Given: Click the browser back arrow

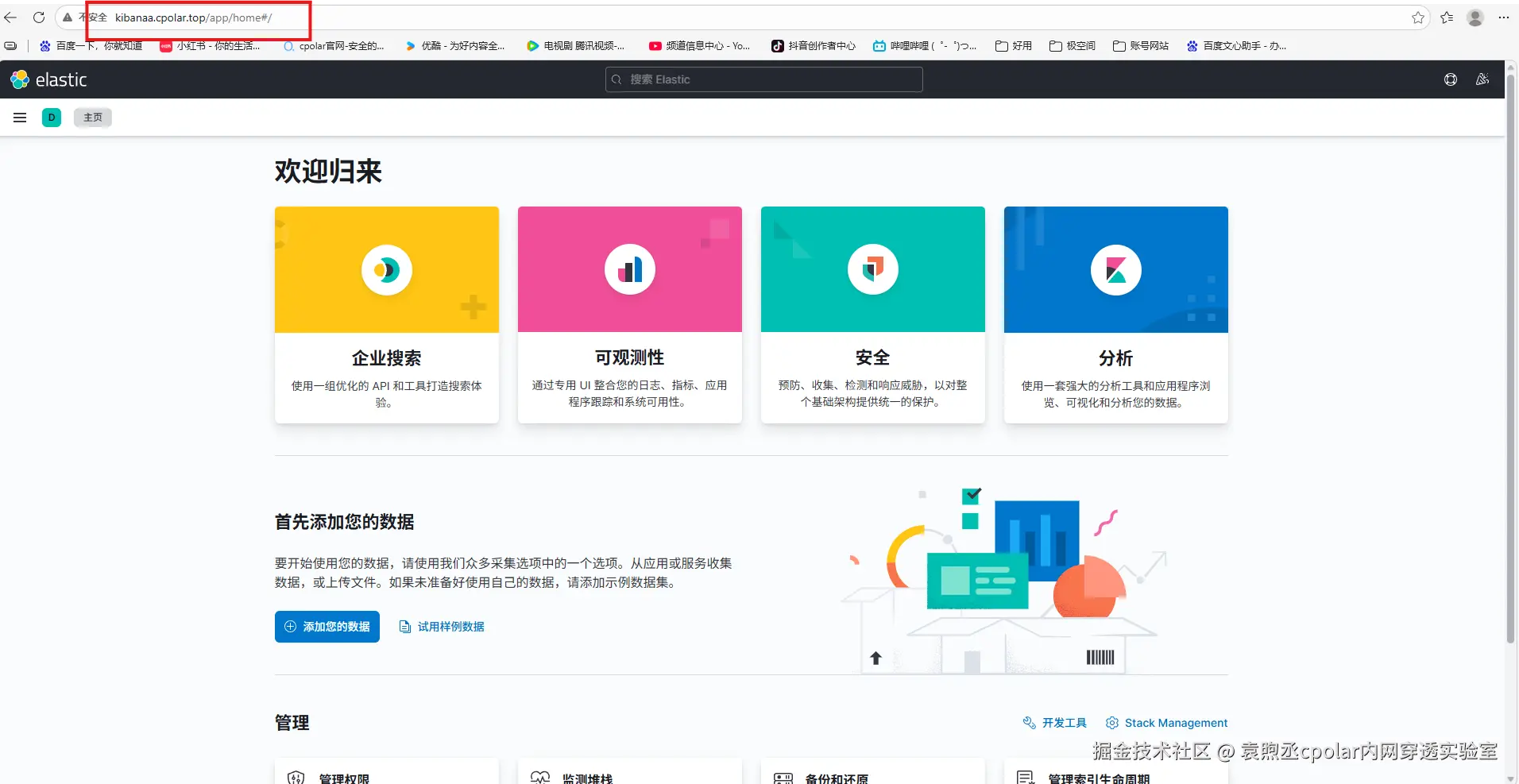Looking at the screenshot, I should click(x=10, y=17).
